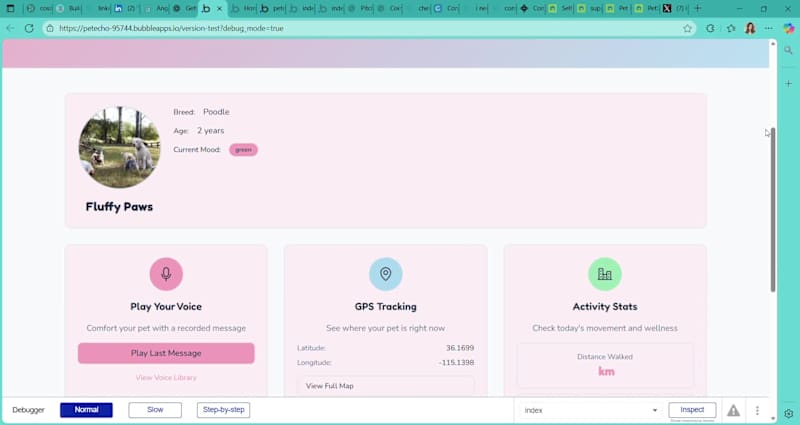
Task: Click the 'GPS Tracking' heading
Action: [385, 307]
